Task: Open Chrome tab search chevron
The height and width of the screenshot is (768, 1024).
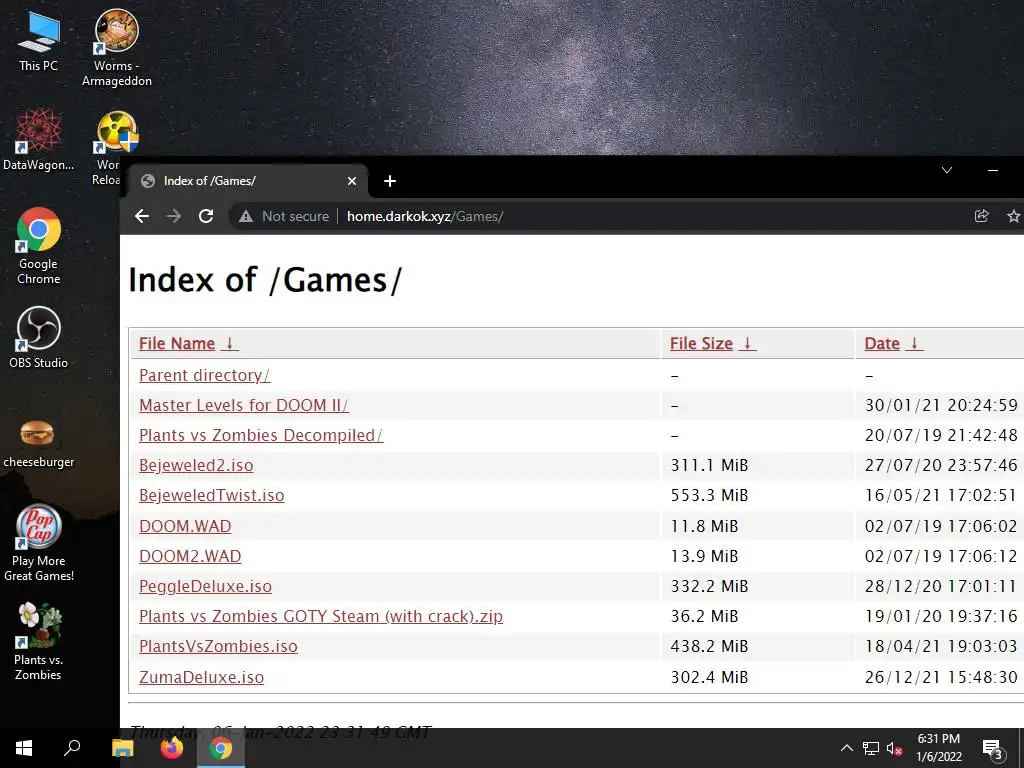Action: point(947,170)
